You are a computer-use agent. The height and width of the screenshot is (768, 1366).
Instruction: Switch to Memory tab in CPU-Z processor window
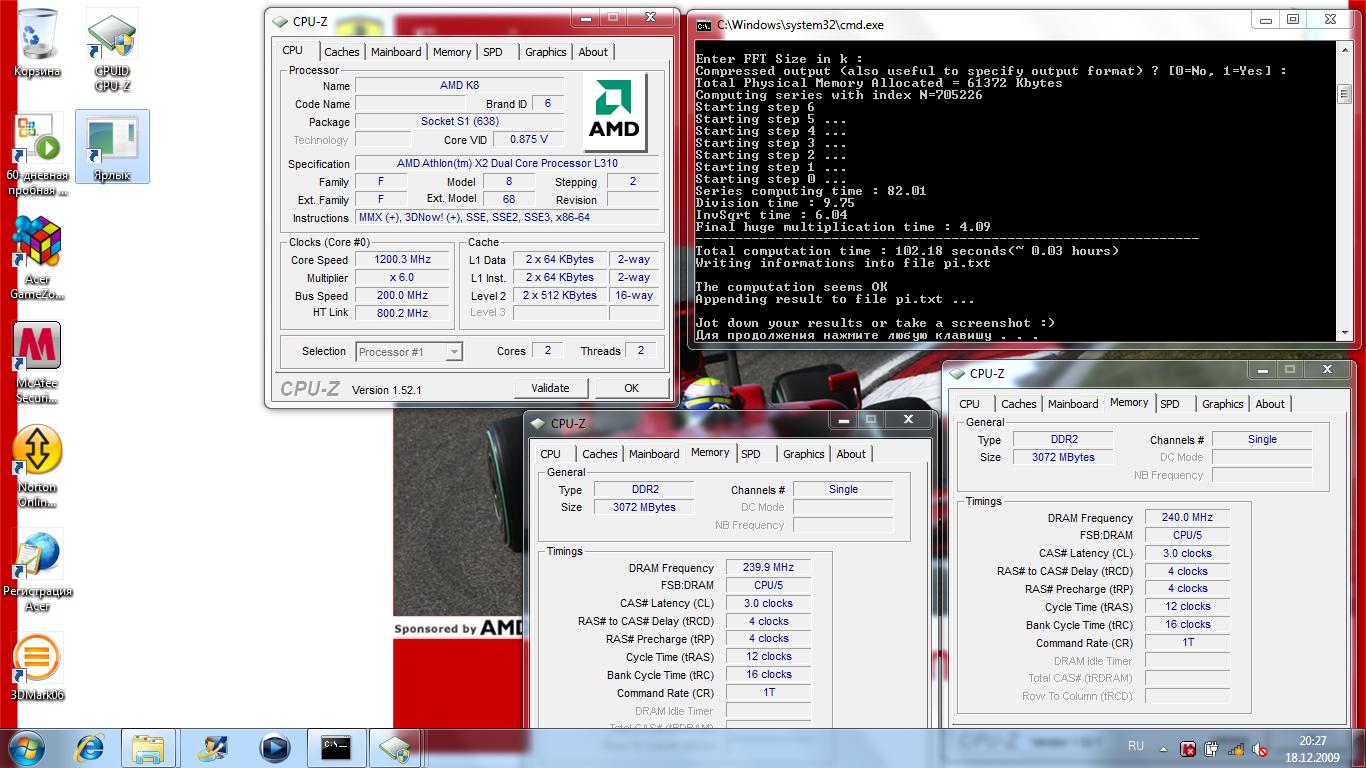[452, 52]
